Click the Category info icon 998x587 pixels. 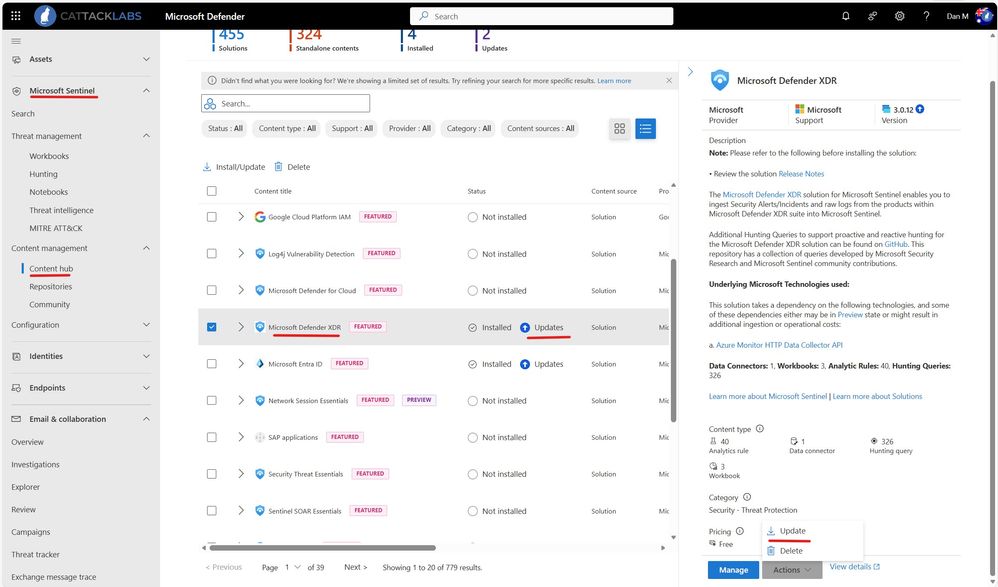tap(747, 497)
